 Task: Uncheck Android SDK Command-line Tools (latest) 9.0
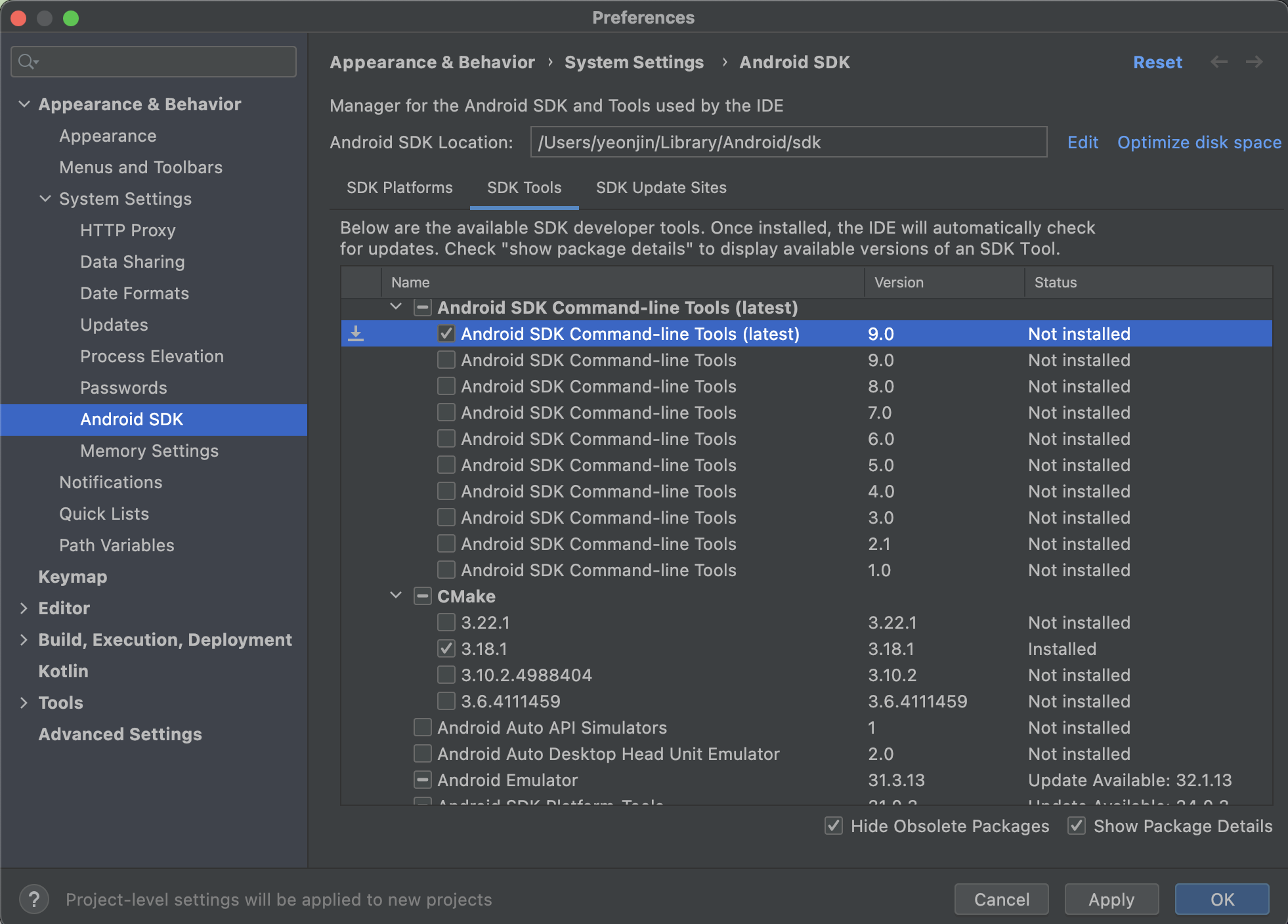point(446,333)
